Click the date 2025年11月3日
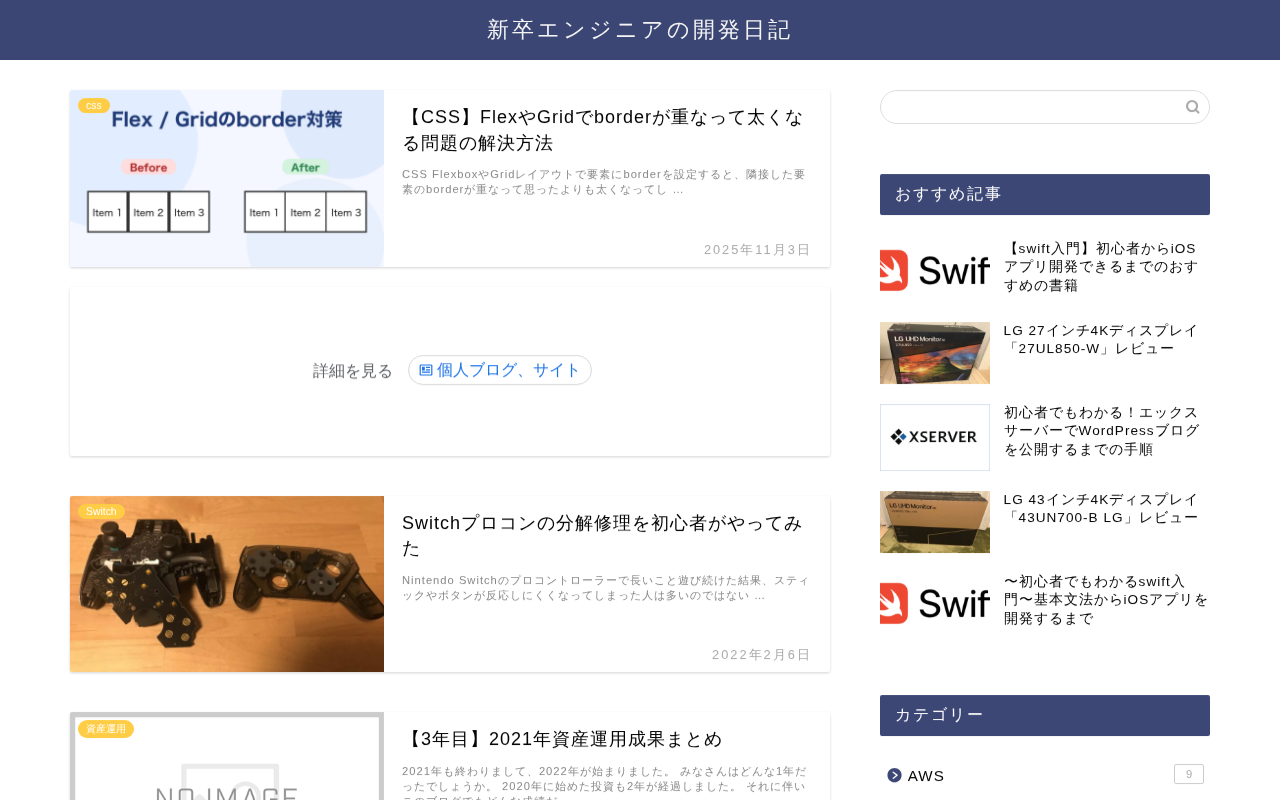 click(x=757, y=250)
